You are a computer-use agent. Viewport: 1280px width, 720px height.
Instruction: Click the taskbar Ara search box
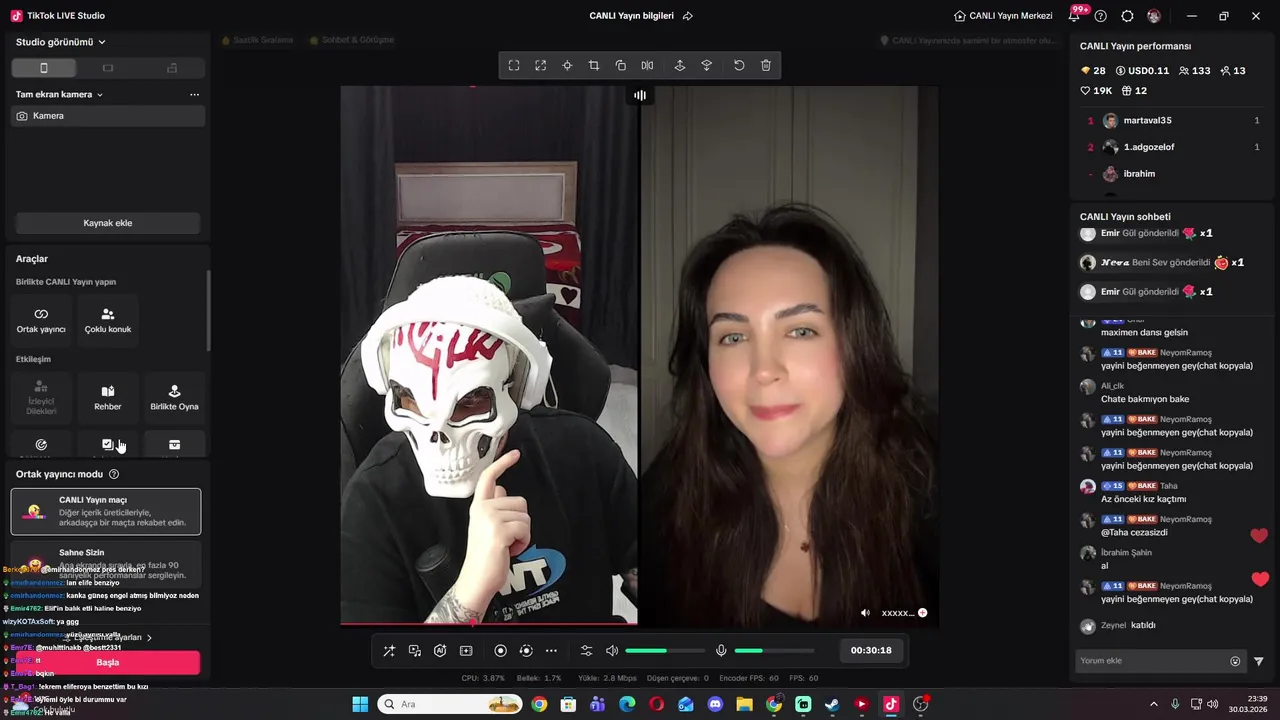pyautogui.click(x=451, y=704)
